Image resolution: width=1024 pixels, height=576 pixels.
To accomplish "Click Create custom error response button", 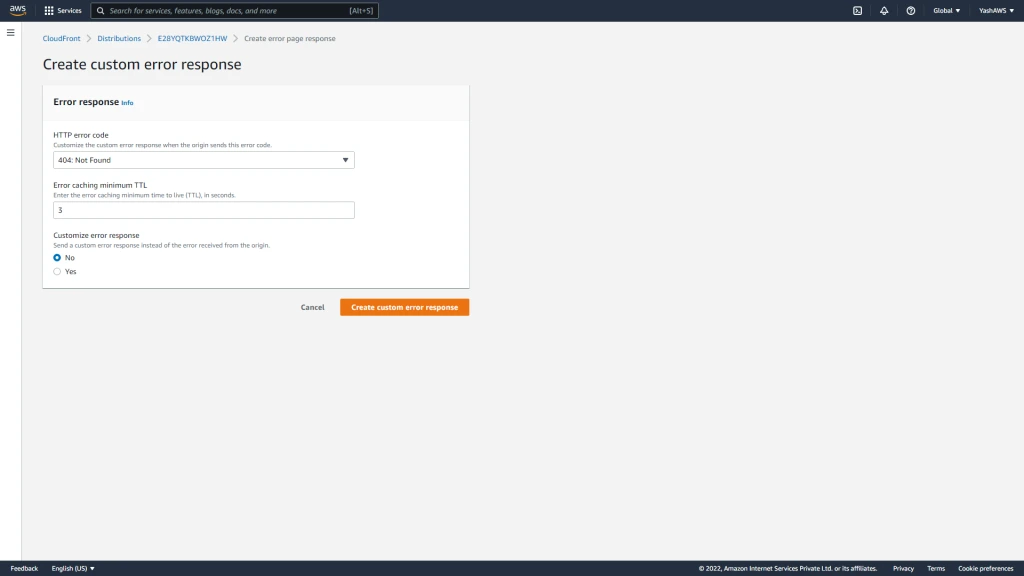I will (404, 308).
